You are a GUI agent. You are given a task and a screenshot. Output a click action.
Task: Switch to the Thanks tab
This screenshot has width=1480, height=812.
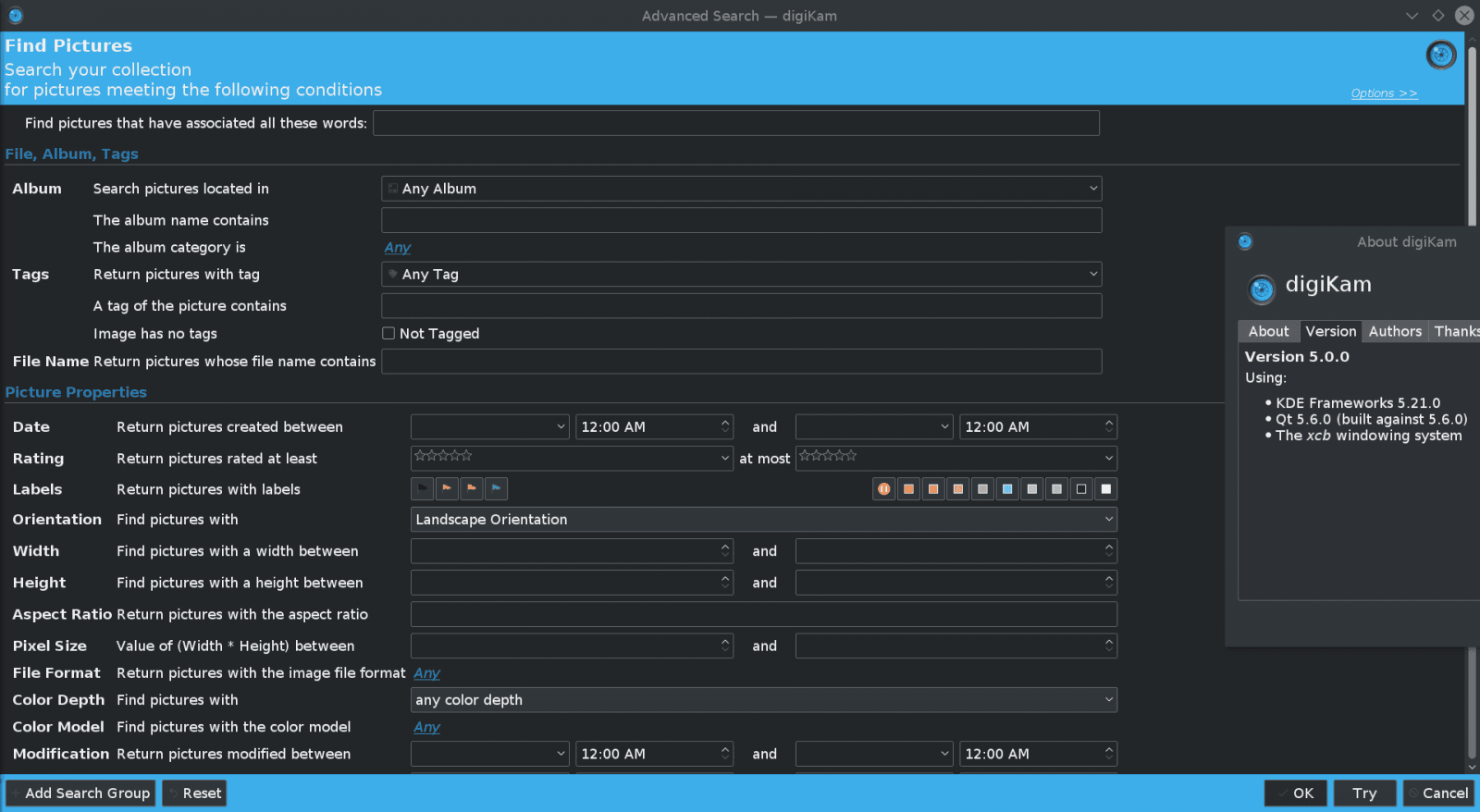[x=1456, y=331]
